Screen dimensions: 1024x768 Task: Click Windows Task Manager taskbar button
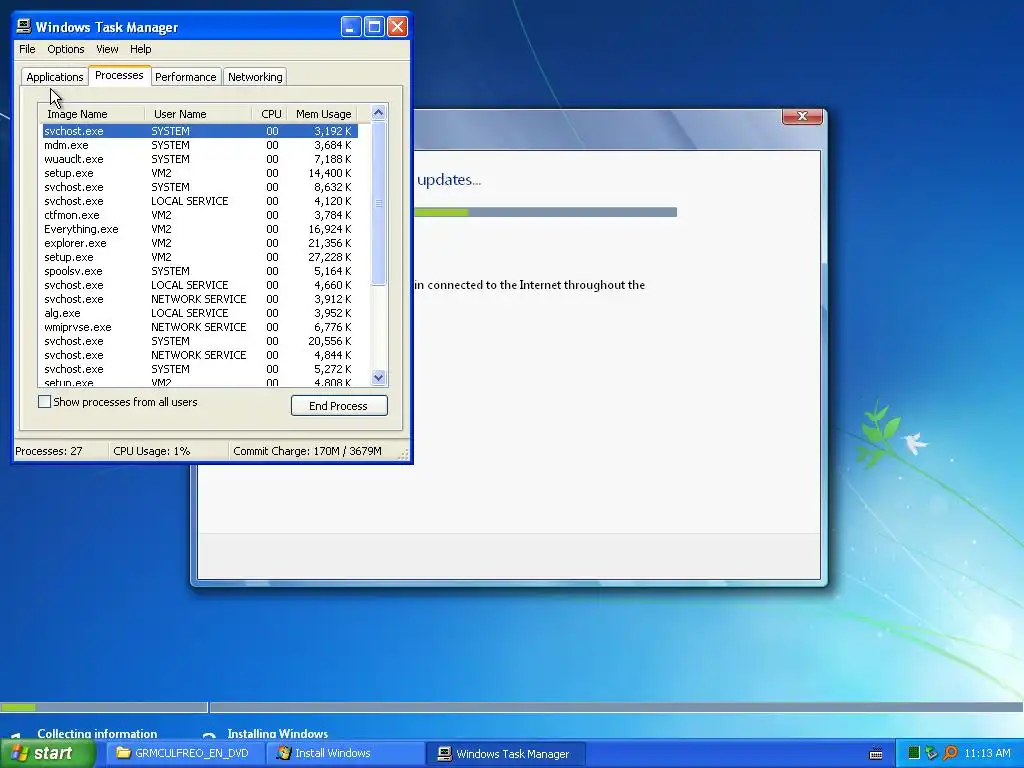click(x=505, y=754)
